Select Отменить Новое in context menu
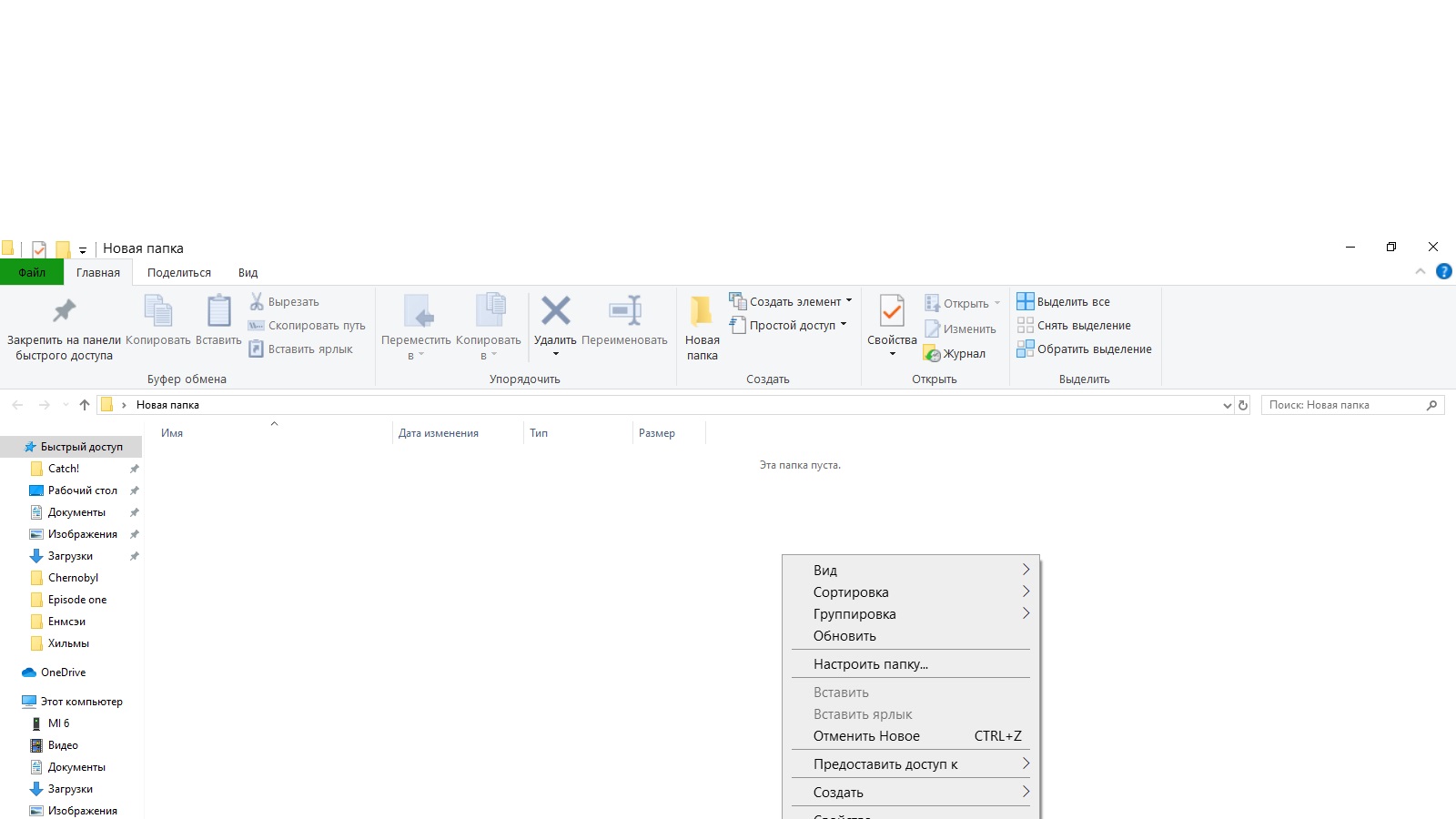Image resolution: width=1456 pixels, height=819 pixels. (x=911, y=736)
